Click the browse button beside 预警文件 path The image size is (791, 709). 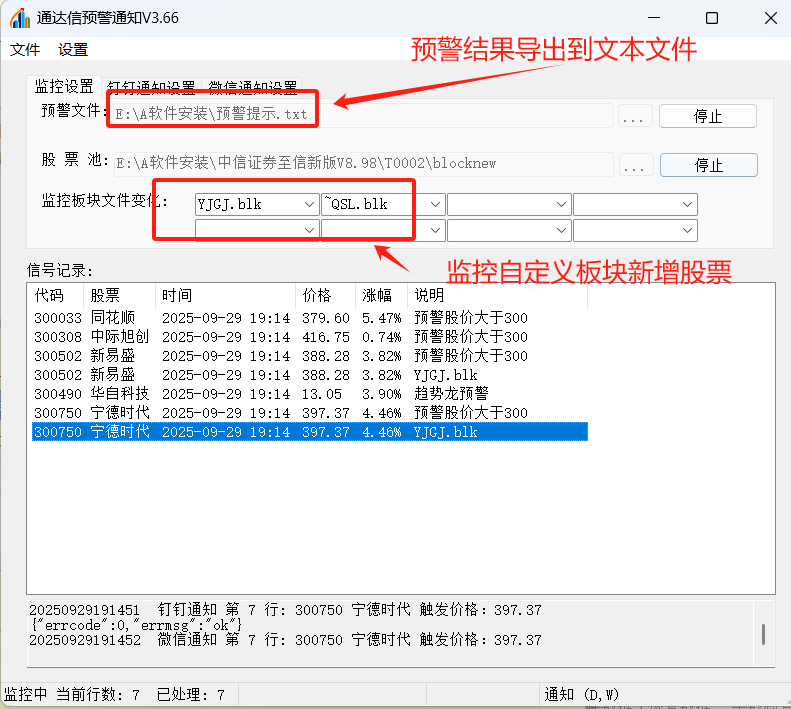634,117
